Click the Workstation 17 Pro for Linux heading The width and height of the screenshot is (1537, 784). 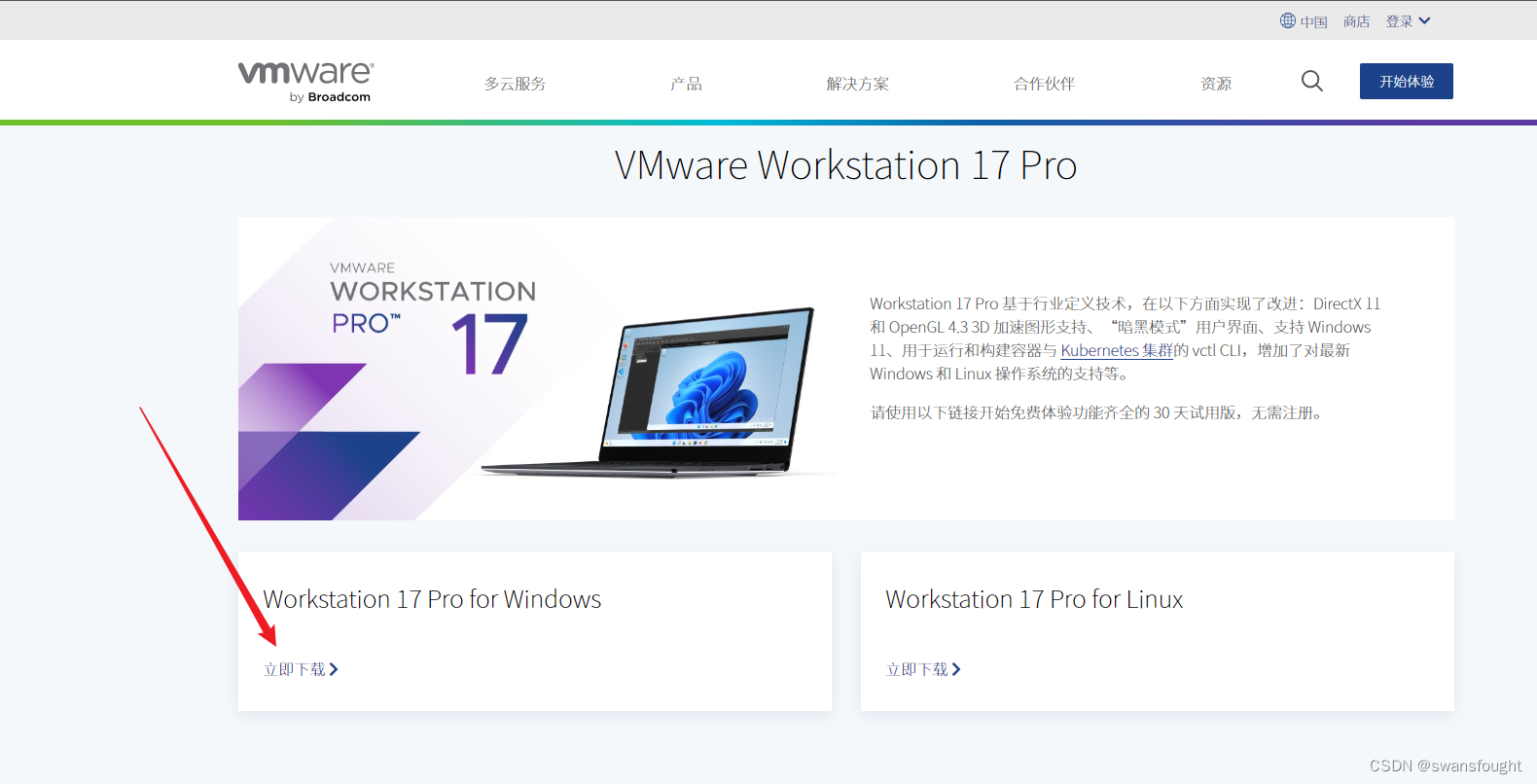(1034, 599)
